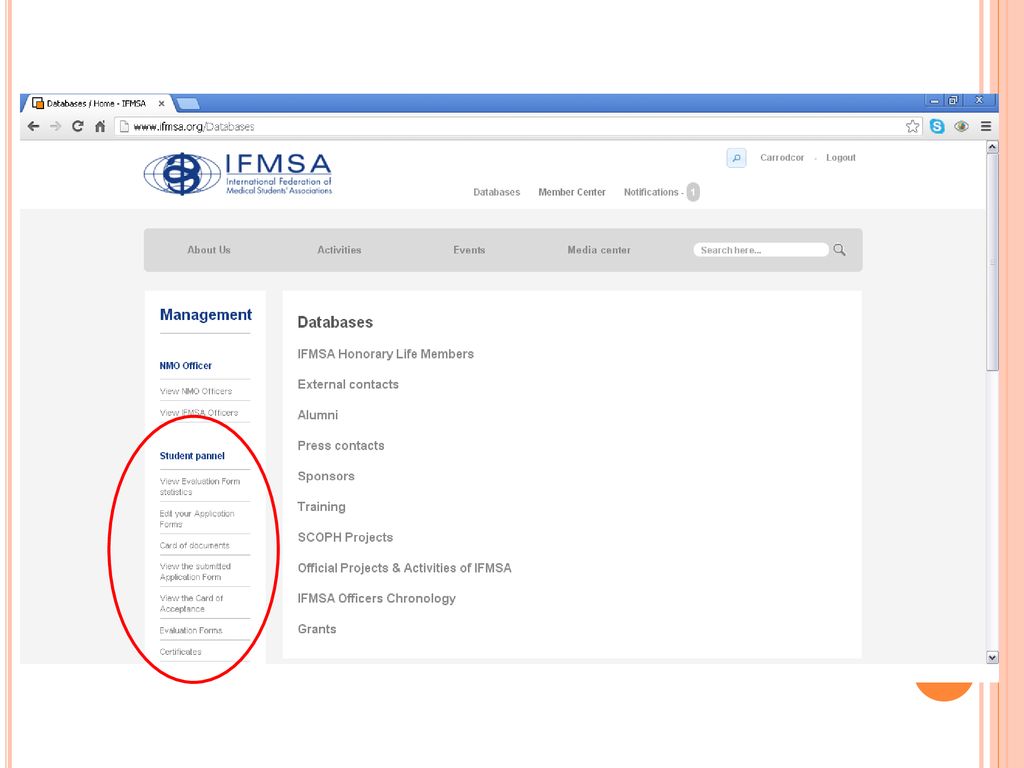Image resolution: width=1024 pixels, height=768 pixels.
Task: Click the browser forward arrow
Action: click(56, 127)
